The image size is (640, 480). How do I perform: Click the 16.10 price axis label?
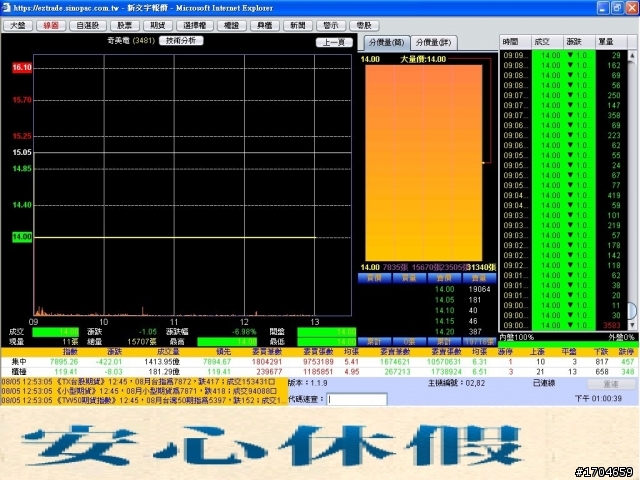[22, 67]
